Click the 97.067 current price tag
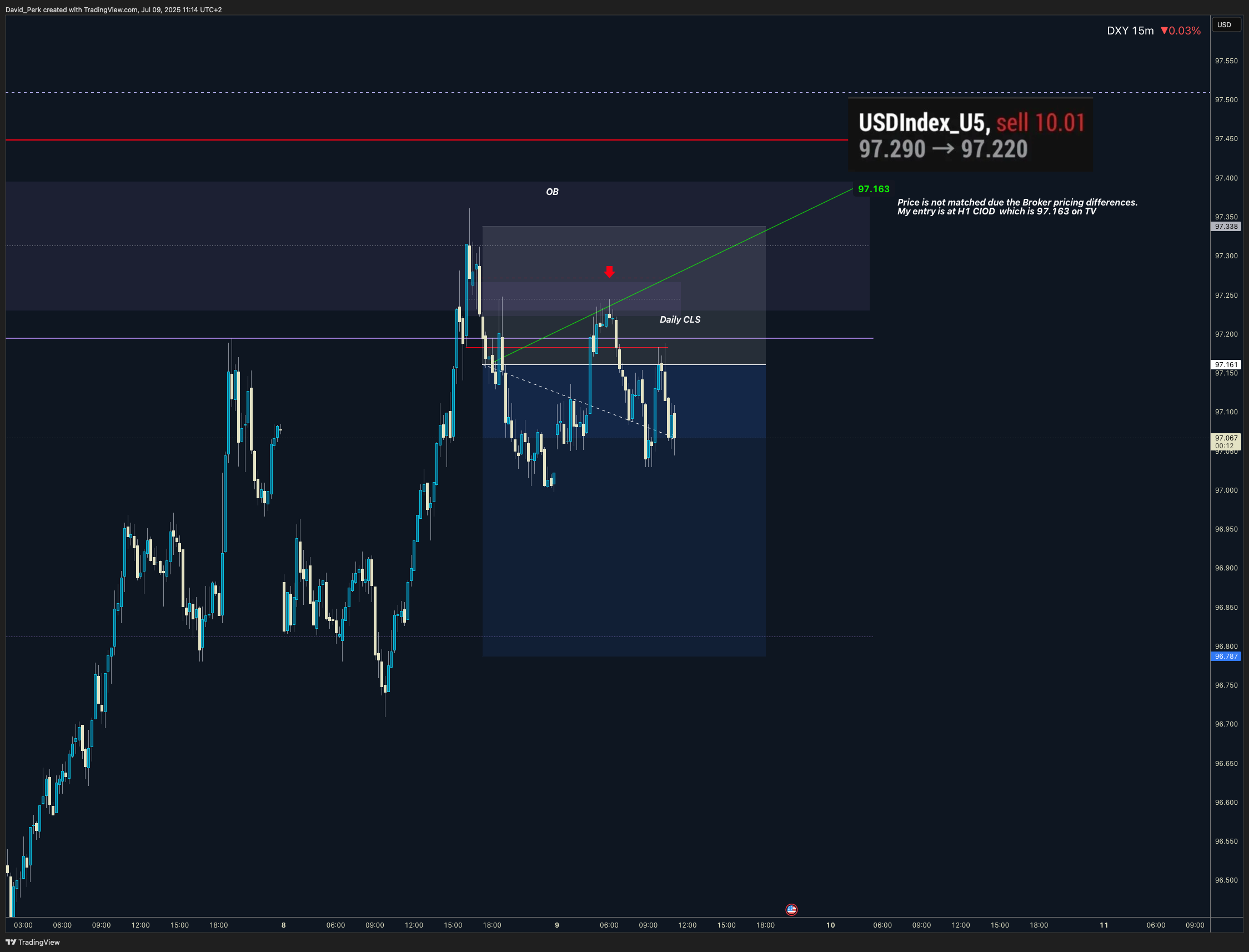 [1226, 442]
